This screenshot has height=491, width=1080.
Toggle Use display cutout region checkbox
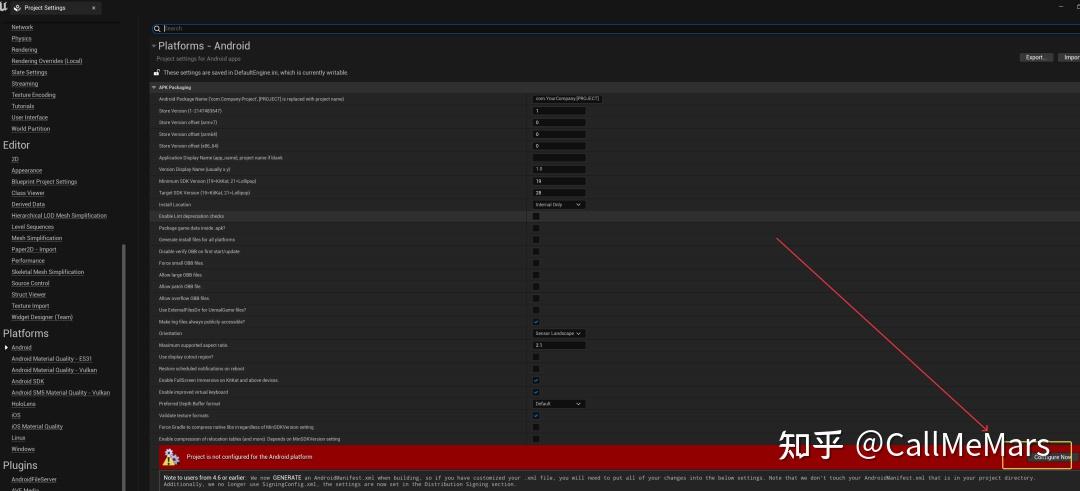pos(536,357)
